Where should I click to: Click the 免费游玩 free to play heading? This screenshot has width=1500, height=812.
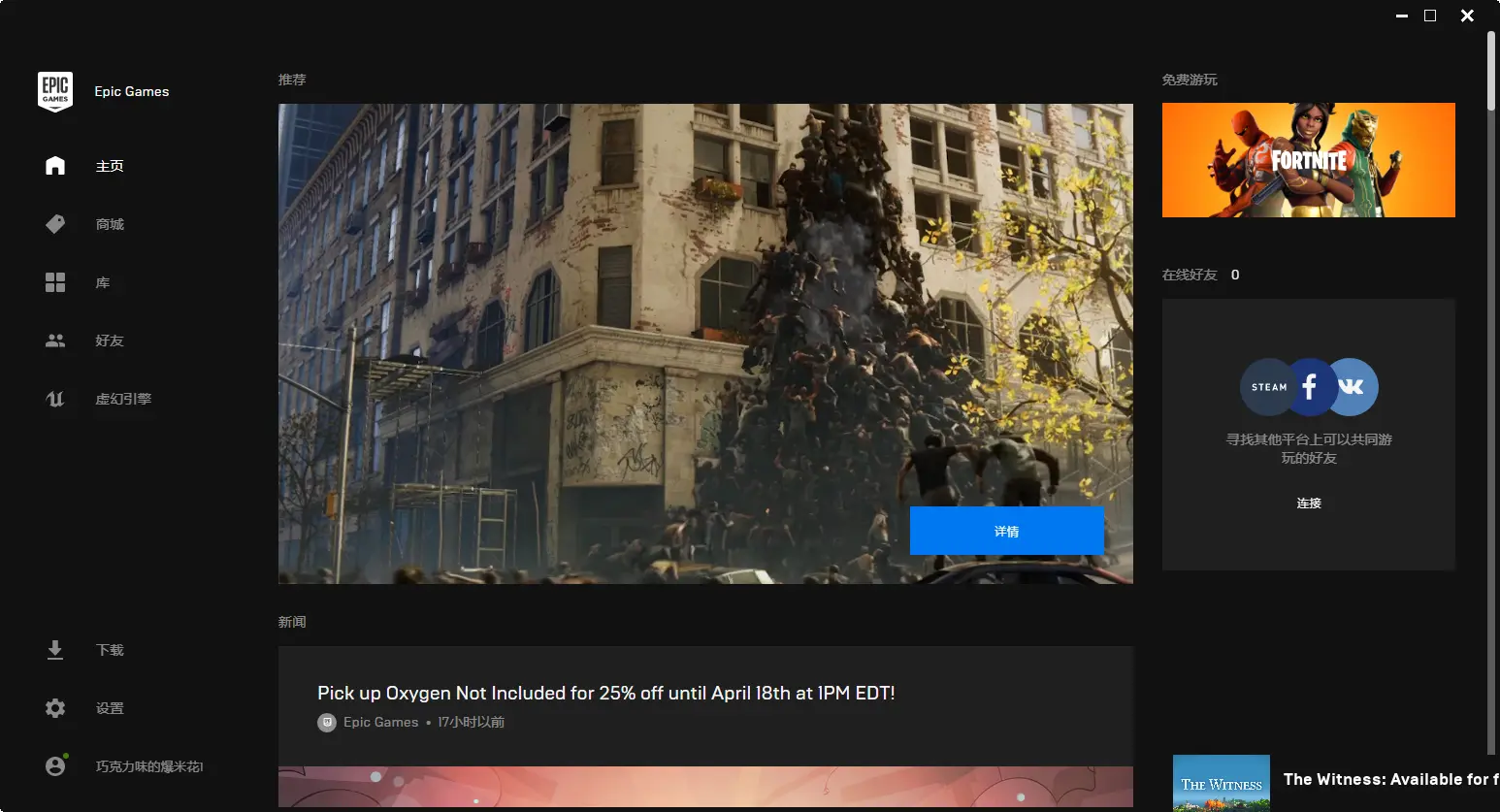pos(1190,80)
